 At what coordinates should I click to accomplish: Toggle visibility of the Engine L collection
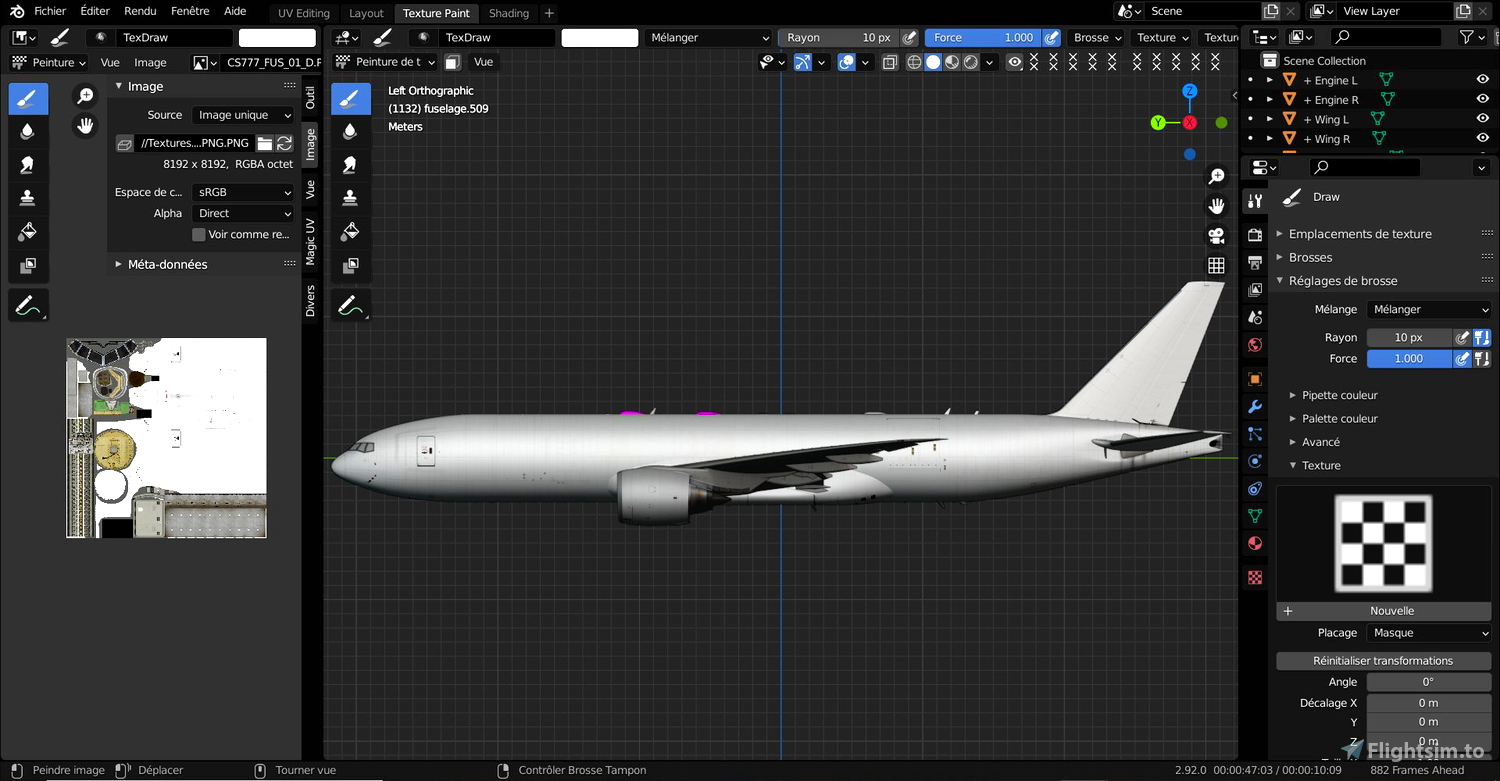click(1482, 79)
